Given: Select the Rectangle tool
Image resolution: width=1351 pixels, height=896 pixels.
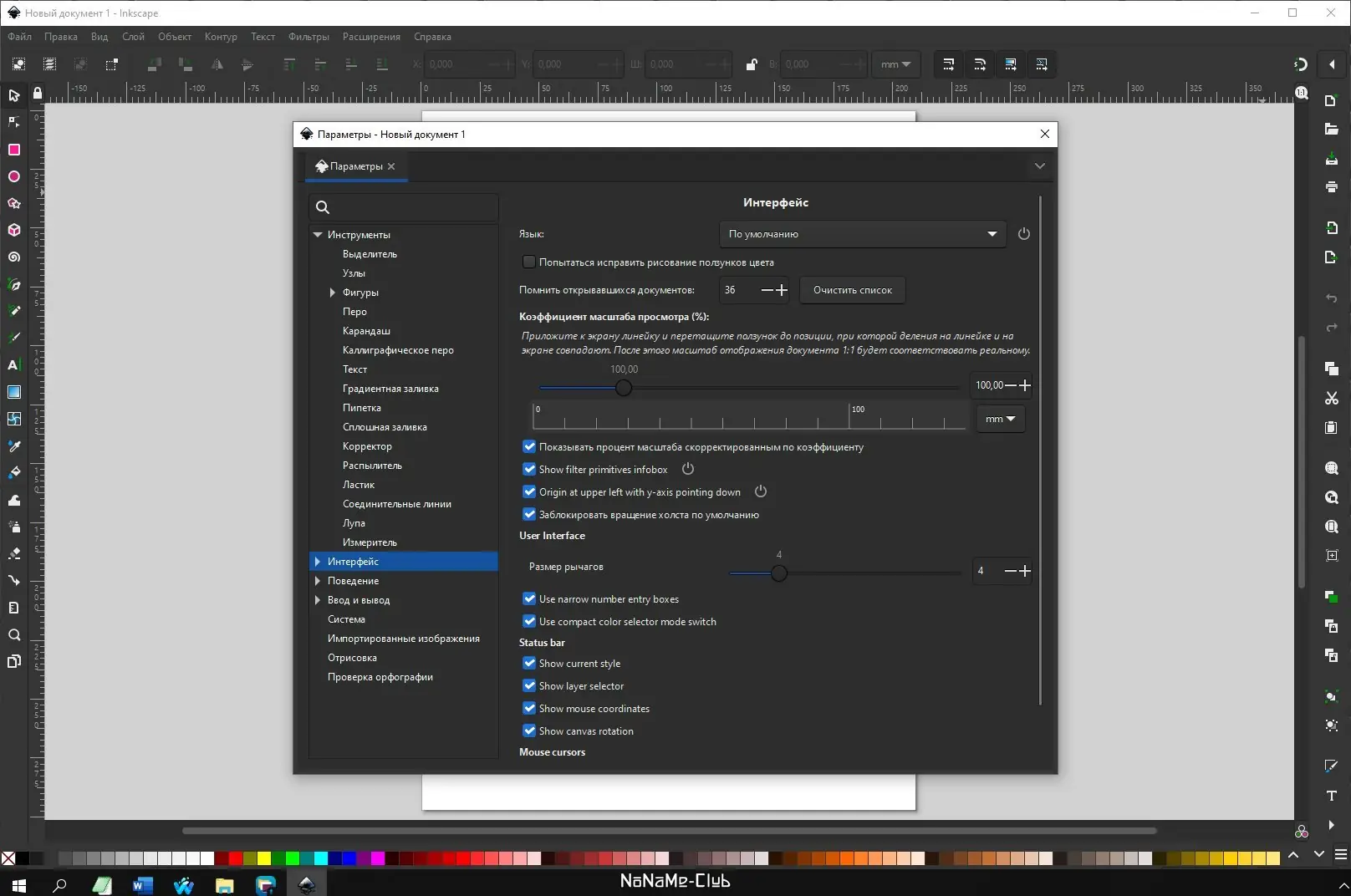Looking at the screenshot, I should coord(14,150).
